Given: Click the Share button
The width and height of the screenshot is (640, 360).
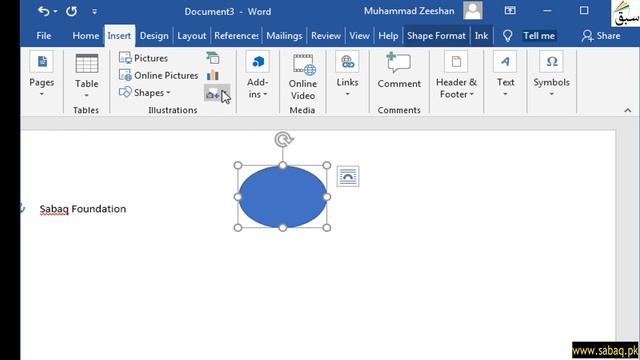Looking at the screenshot, I should click(x=601, y=36).
